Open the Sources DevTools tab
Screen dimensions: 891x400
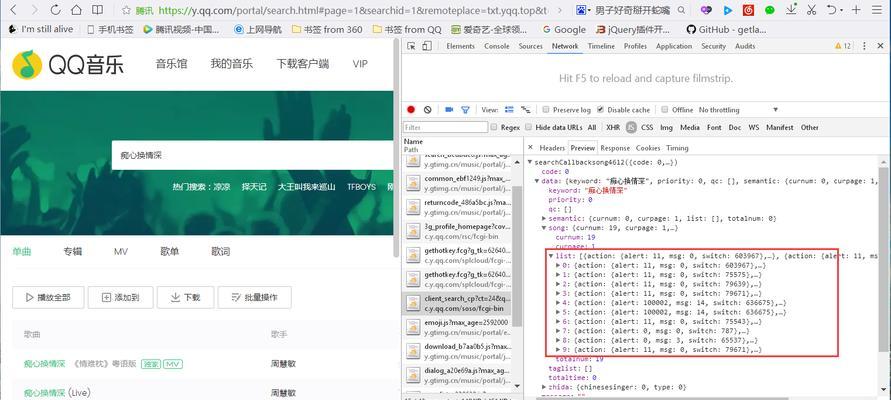[x=531, y=46]
